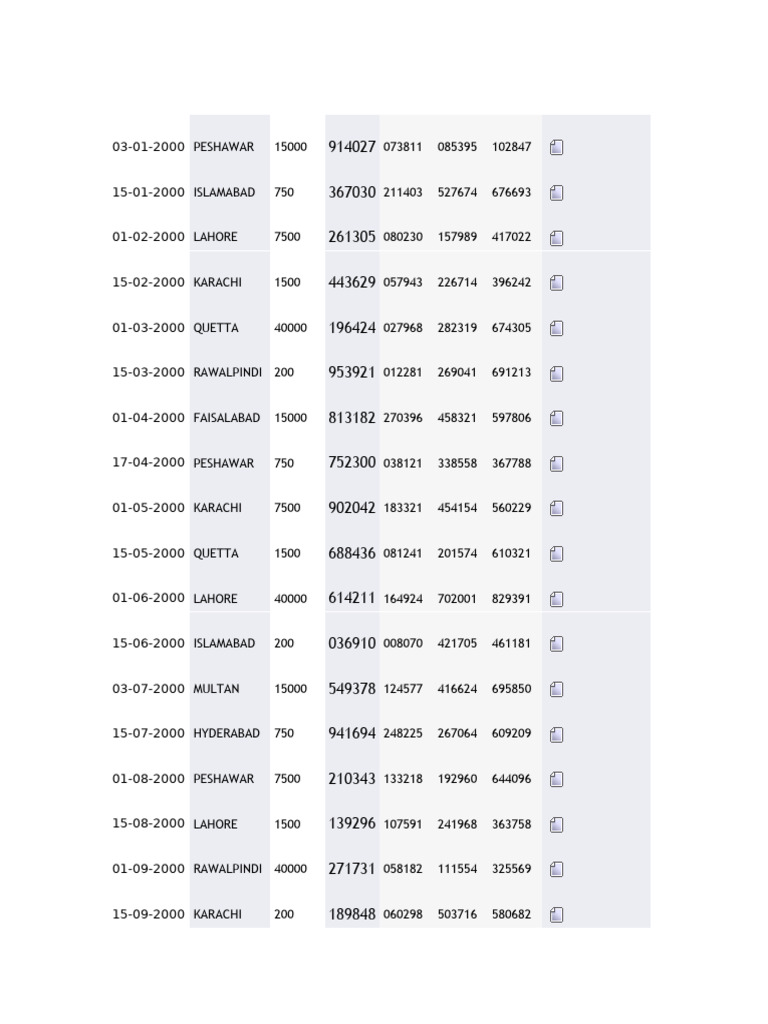Open document icon for 15-02-2000 Karachi draw
Viewport: 768px width, 1024px height.
pos(556,283)
